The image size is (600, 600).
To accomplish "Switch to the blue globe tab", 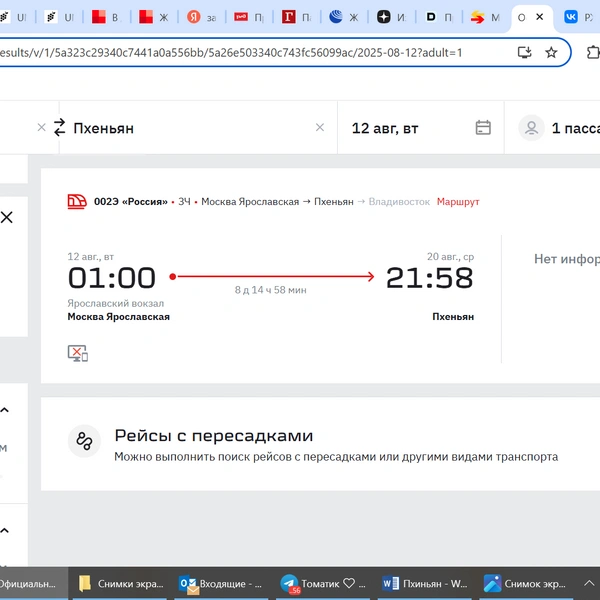I will click(x=344, y=17).
